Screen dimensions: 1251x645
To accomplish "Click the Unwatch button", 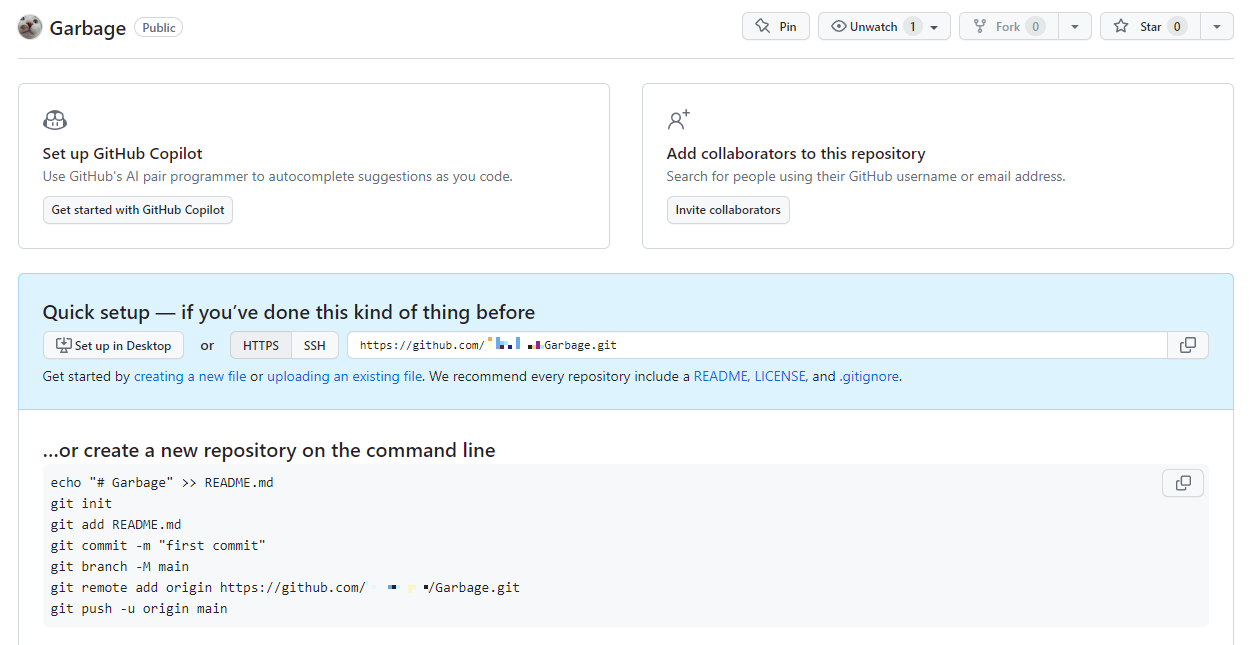I will coord(884,27).
